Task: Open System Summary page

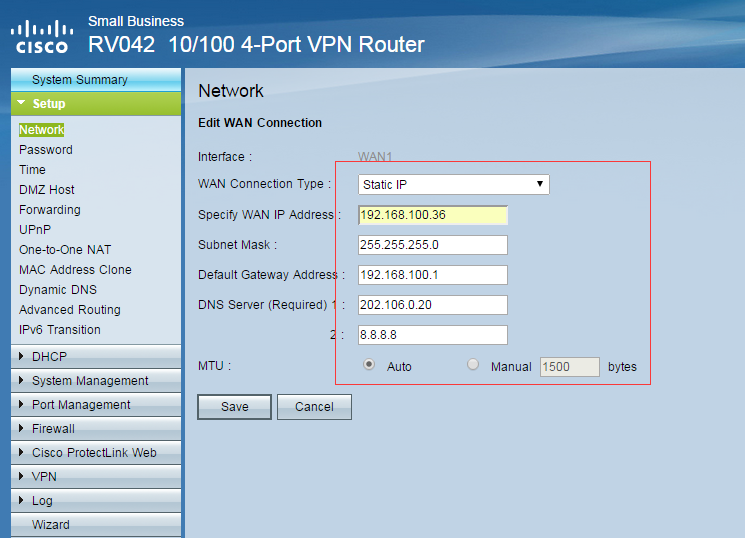Action: point(79,79)
